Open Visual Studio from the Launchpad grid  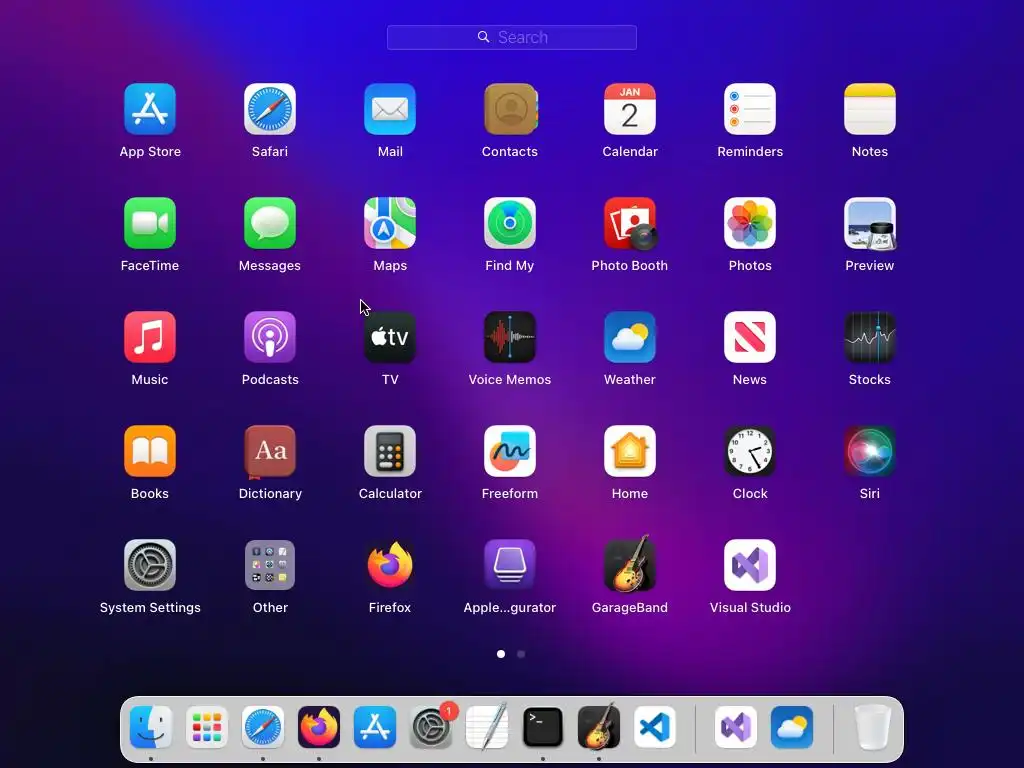pyautogui.click(x=750, y=565)
